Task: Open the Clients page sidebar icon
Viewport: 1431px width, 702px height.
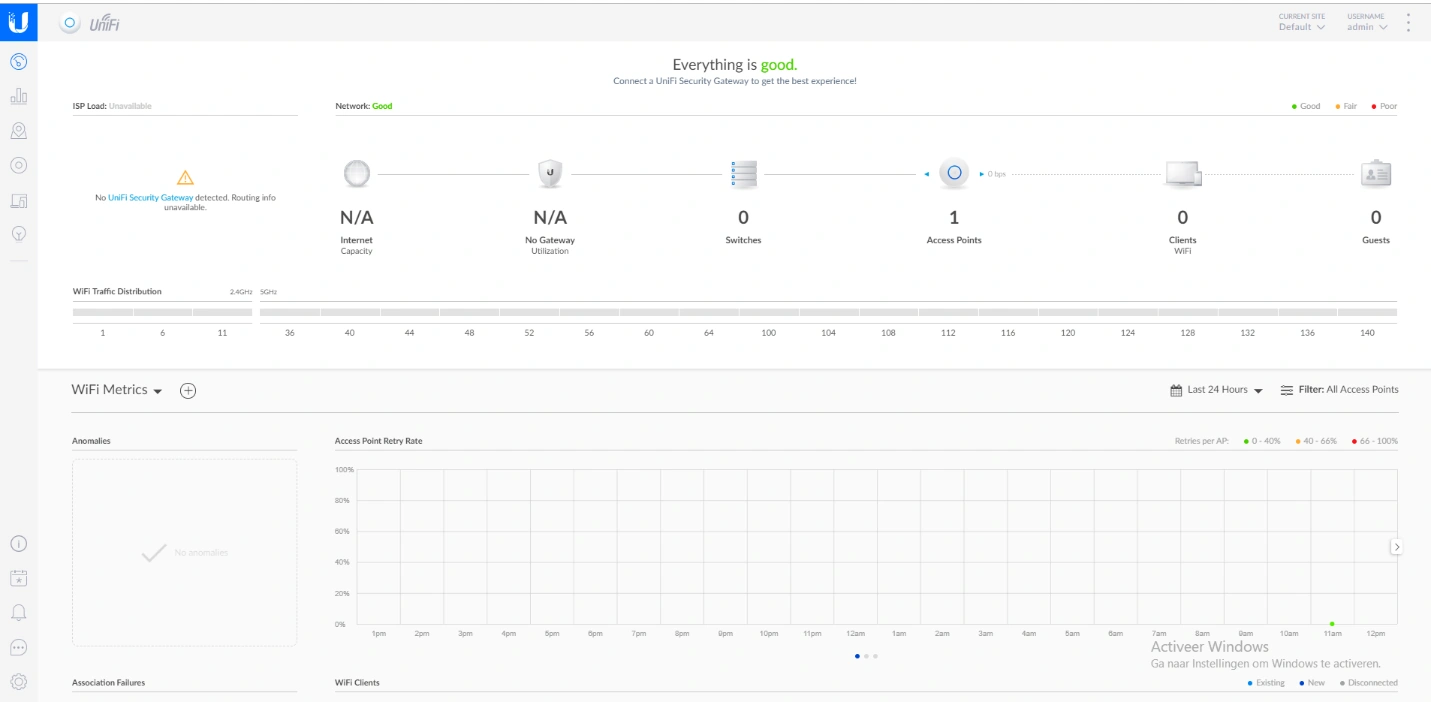Action: (18, 201)
